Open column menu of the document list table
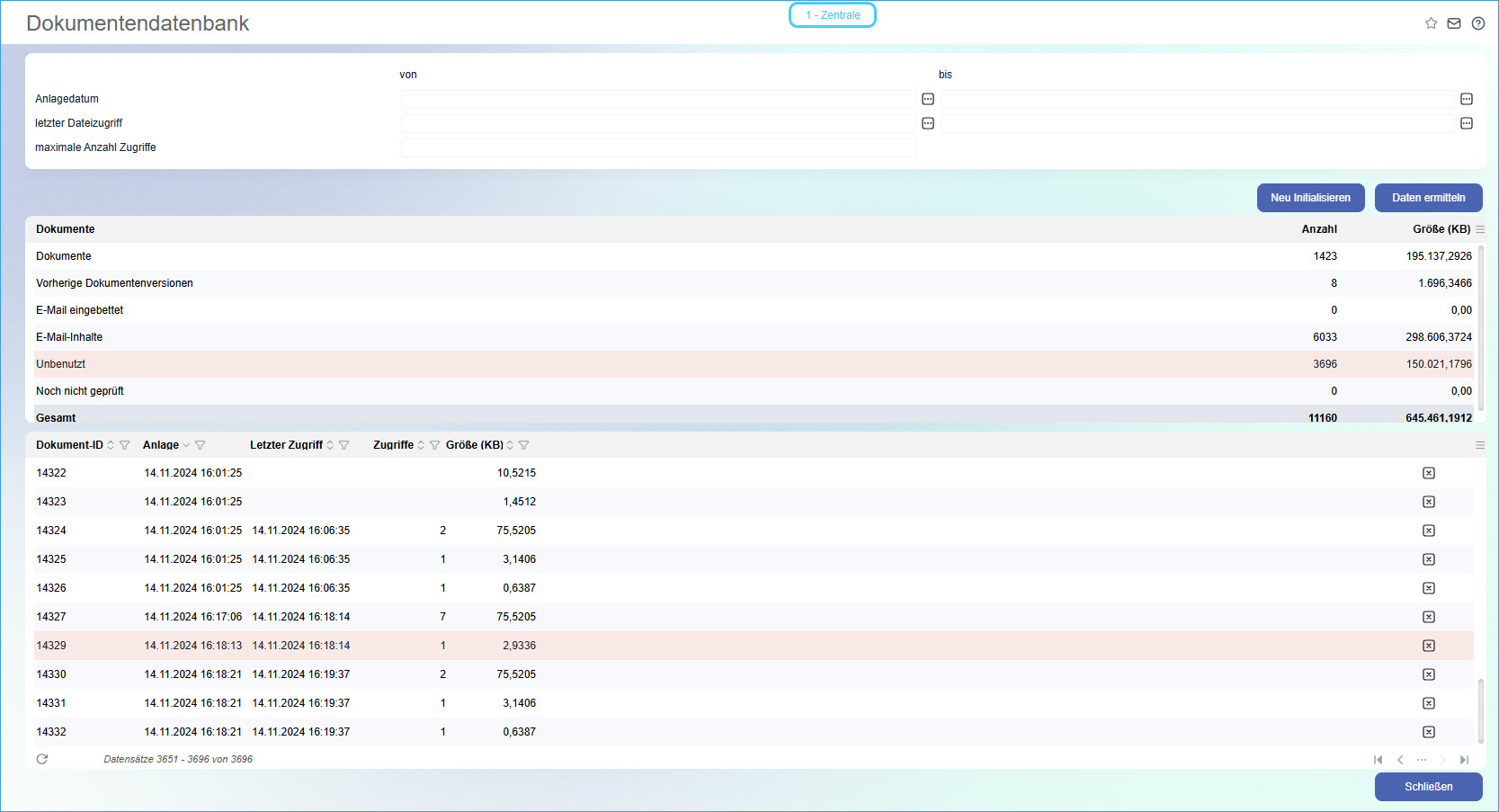 (x=1480, y=445)
